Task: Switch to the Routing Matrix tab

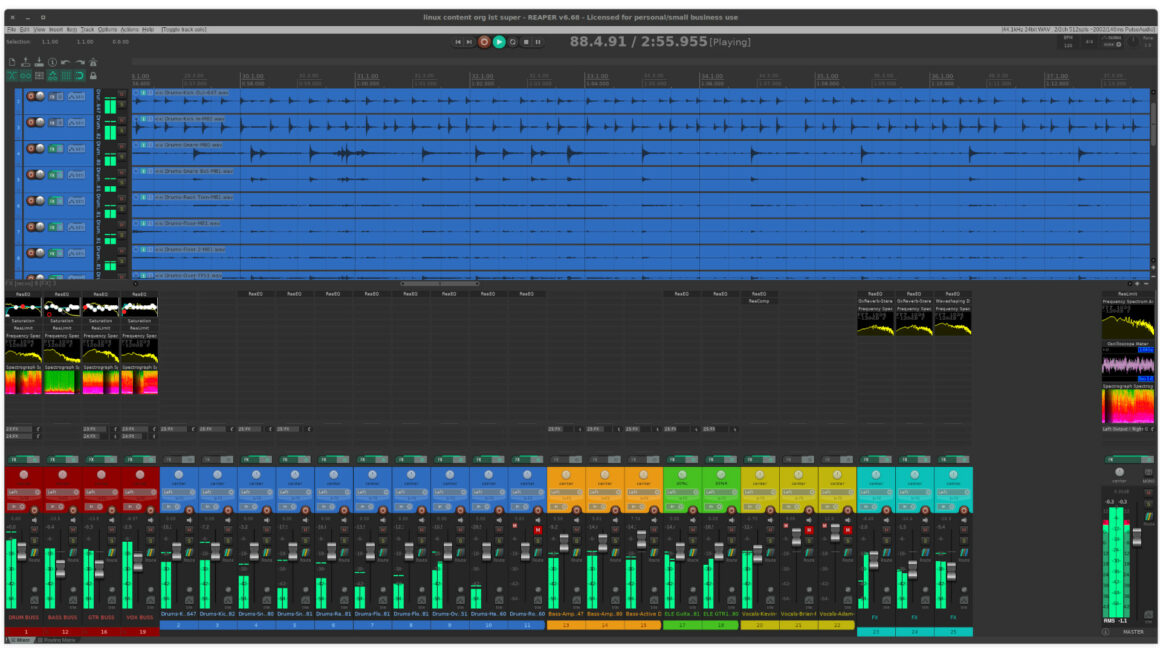Action: click(56, 640)
